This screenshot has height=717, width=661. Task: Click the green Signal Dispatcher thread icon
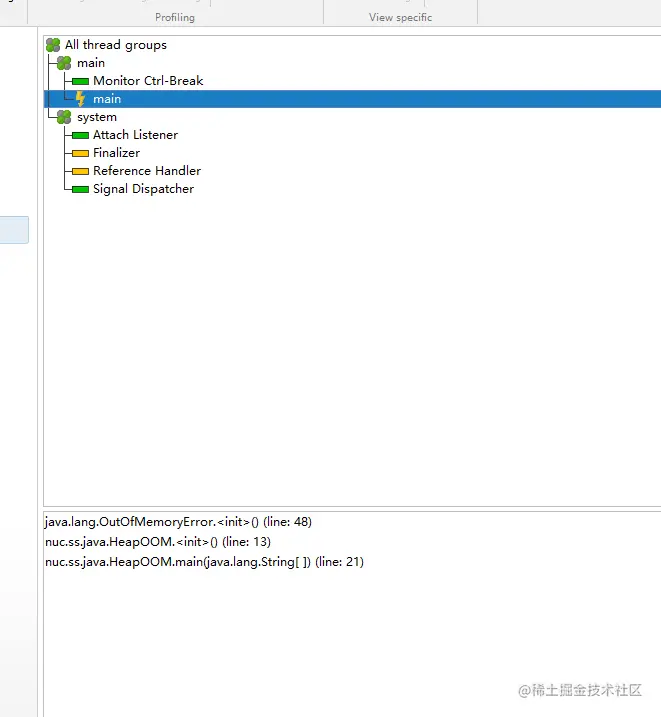coord(80,189)
